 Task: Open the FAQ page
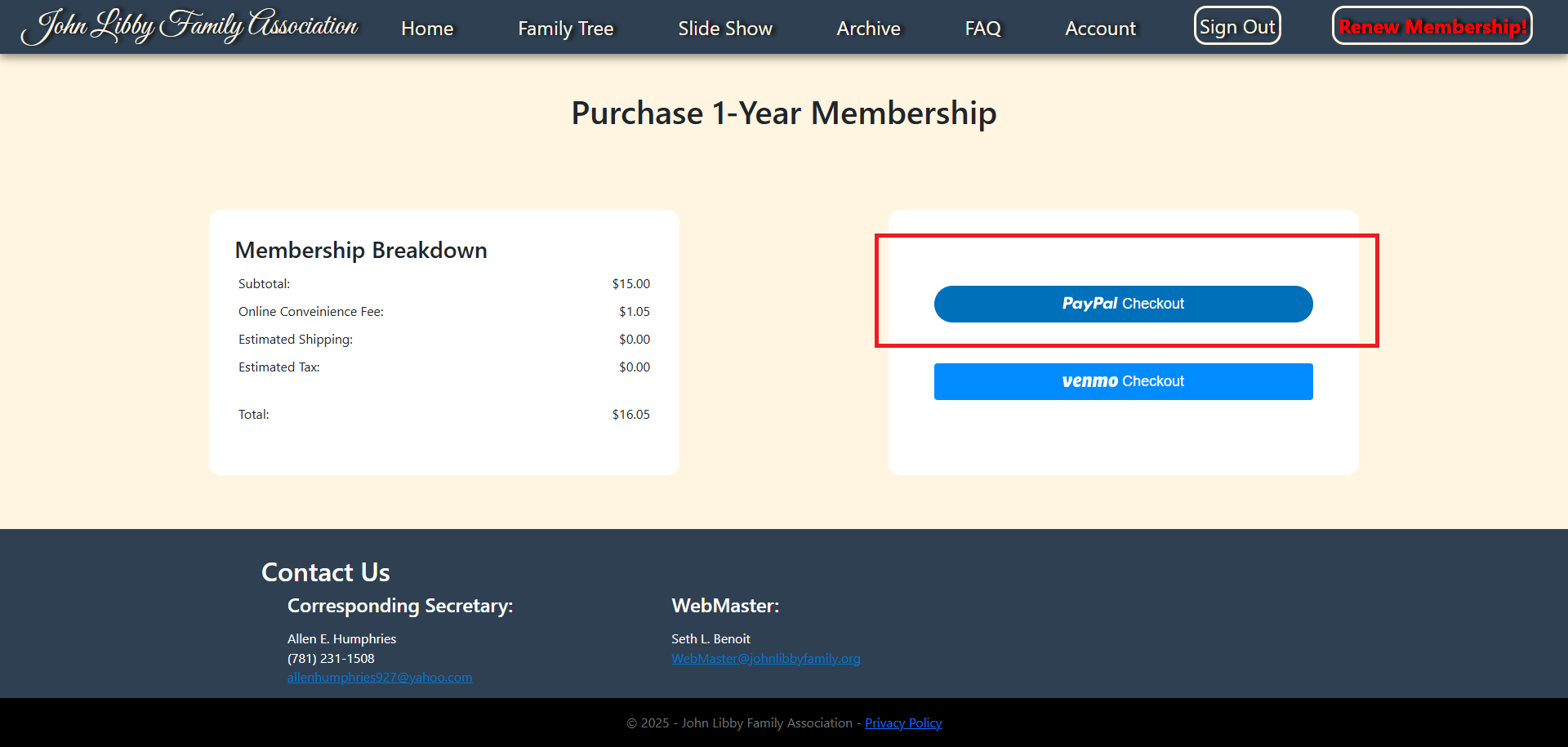[x=982, y=29]
